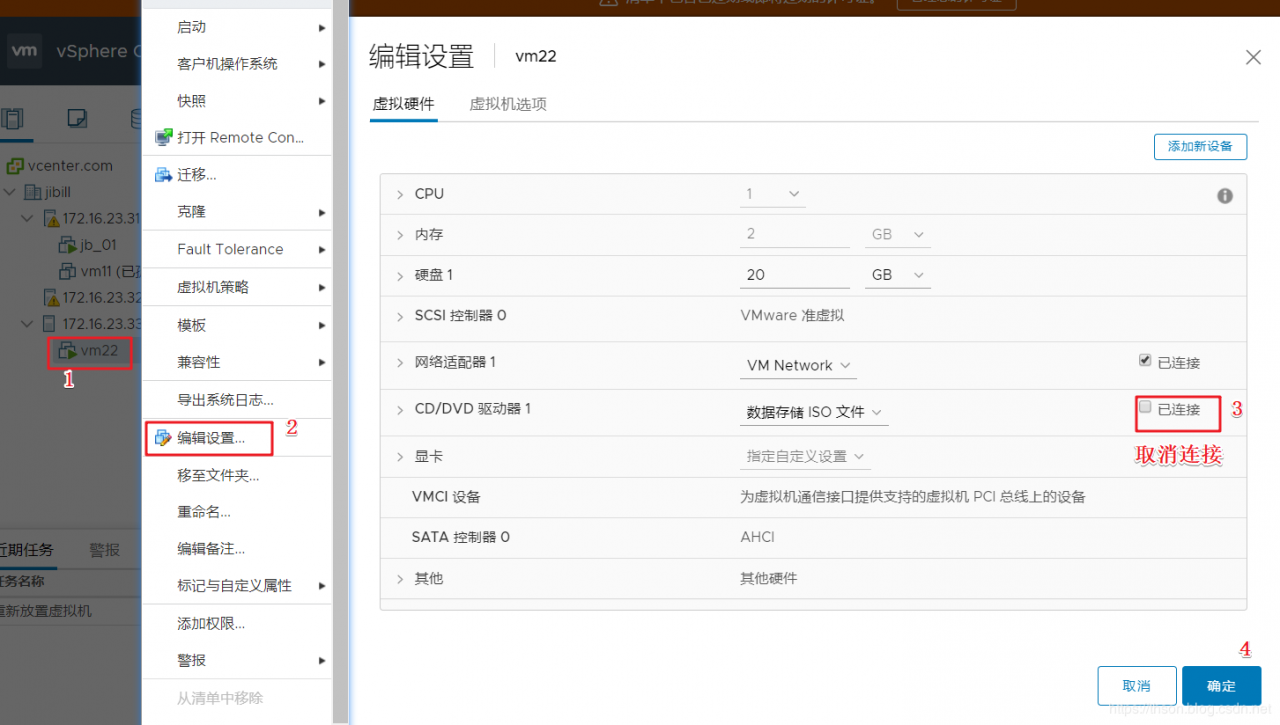Click the jibill datacenter icon

point(32,192)
